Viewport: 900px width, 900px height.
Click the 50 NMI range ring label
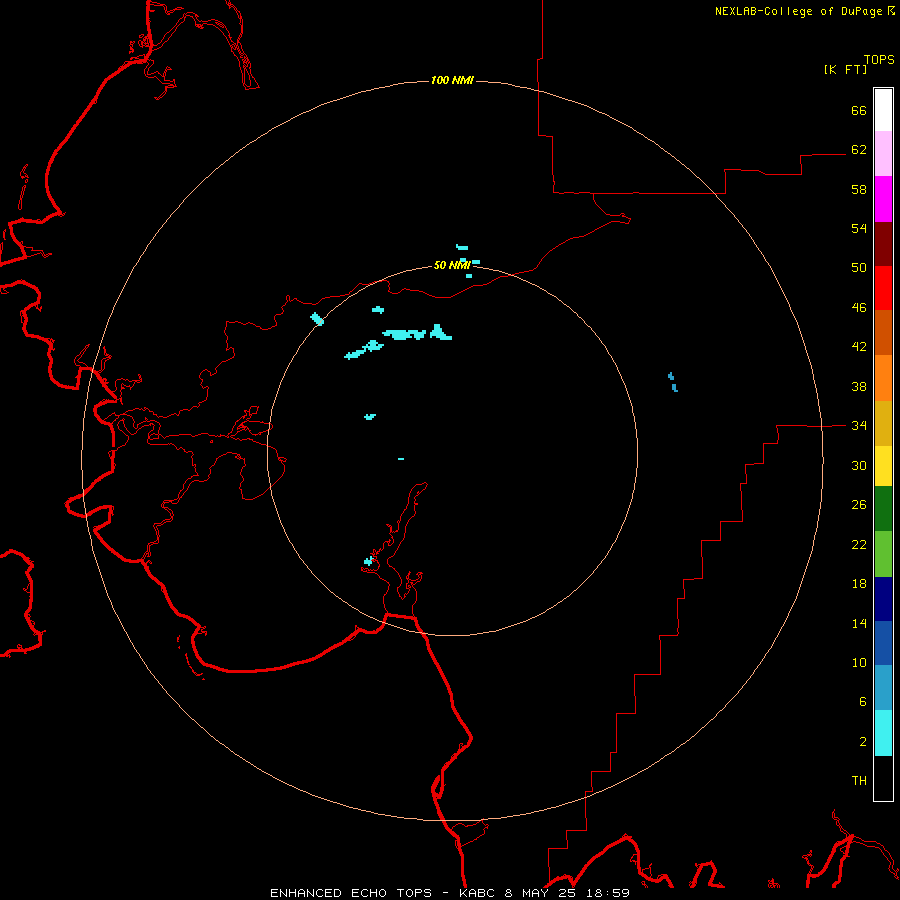452,265
